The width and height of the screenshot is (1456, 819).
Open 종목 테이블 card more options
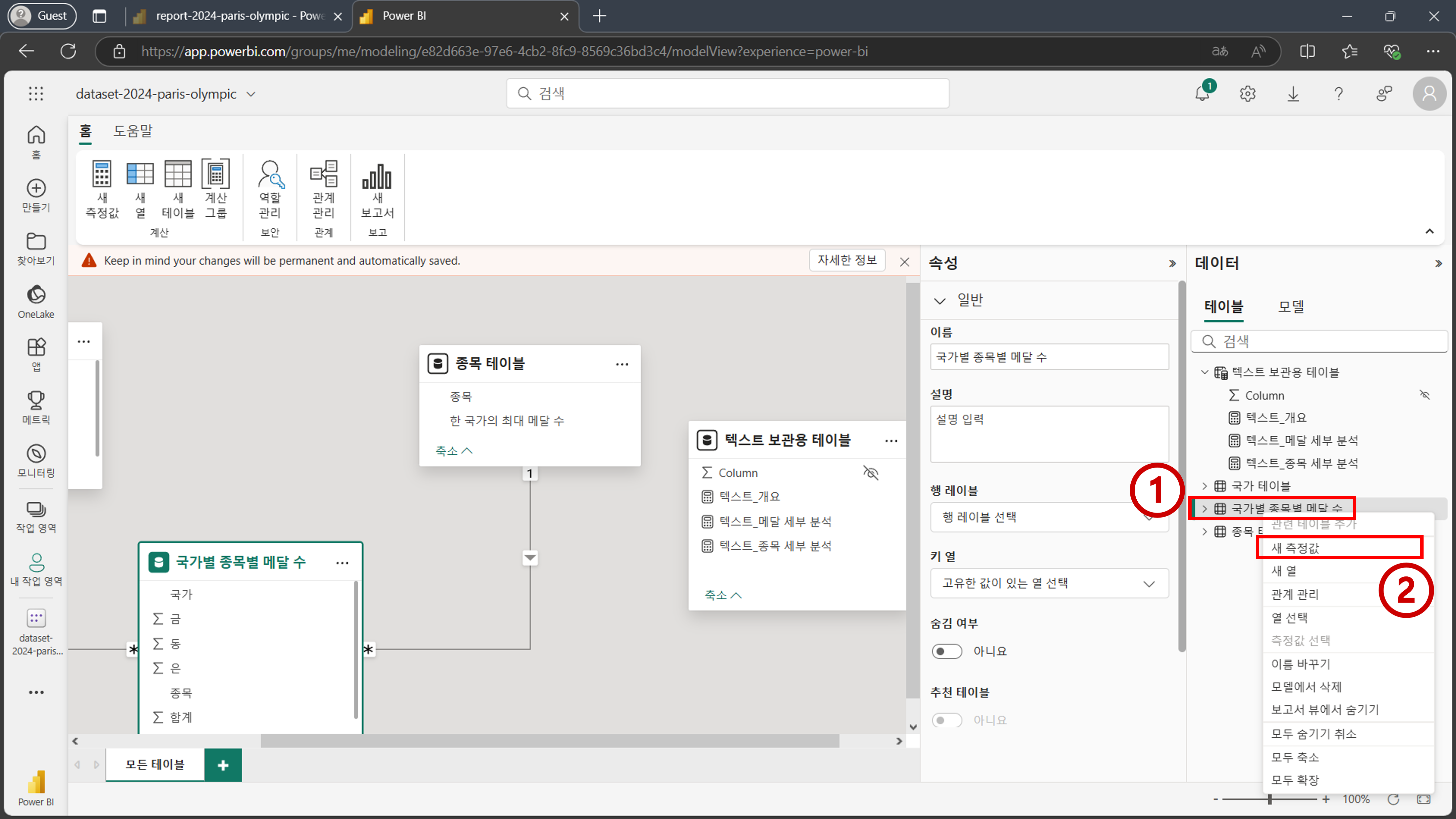pos(622,364)
